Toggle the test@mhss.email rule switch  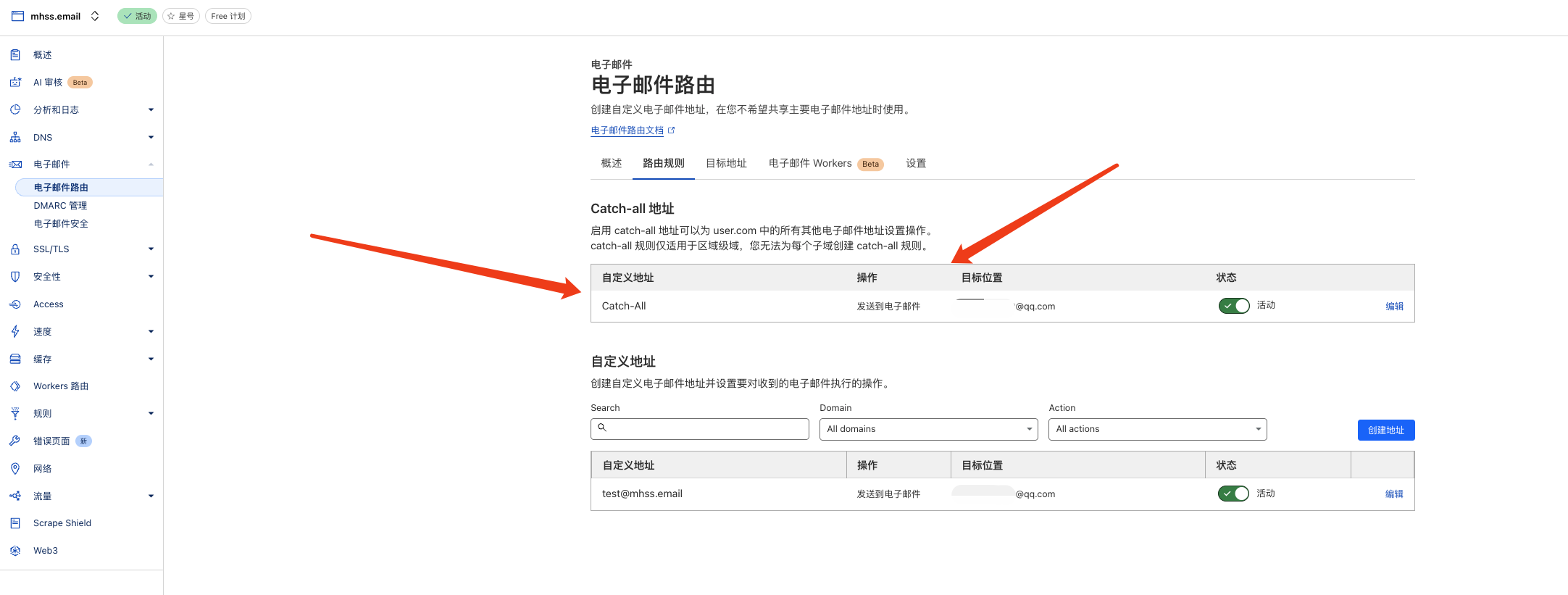(1233, 494)
